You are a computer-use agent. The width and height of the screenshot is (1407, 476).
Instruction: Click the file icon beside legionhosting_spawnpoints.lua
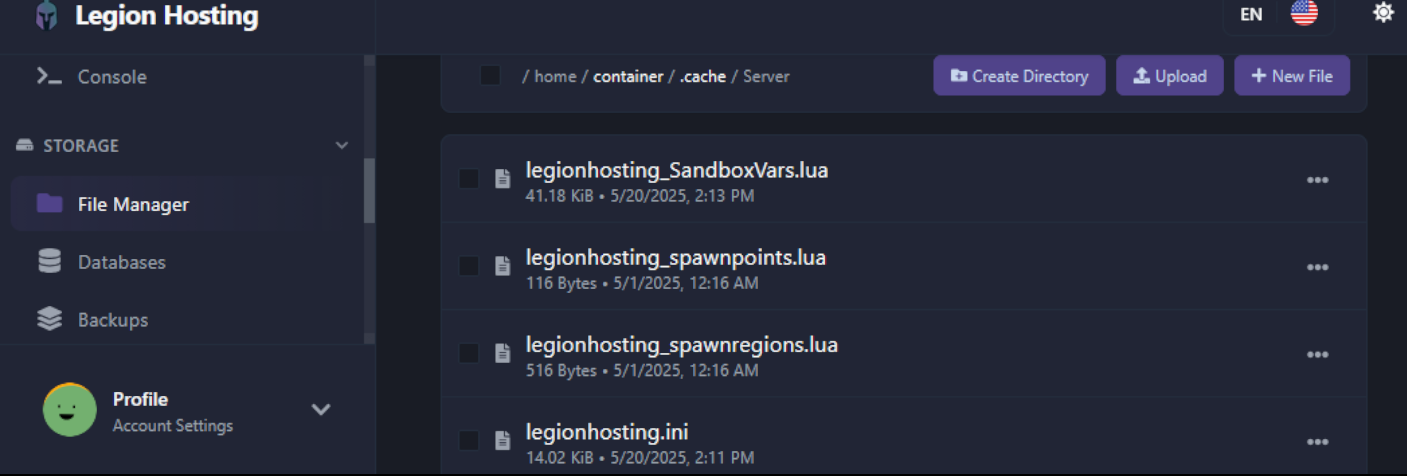tap(502, 266)
